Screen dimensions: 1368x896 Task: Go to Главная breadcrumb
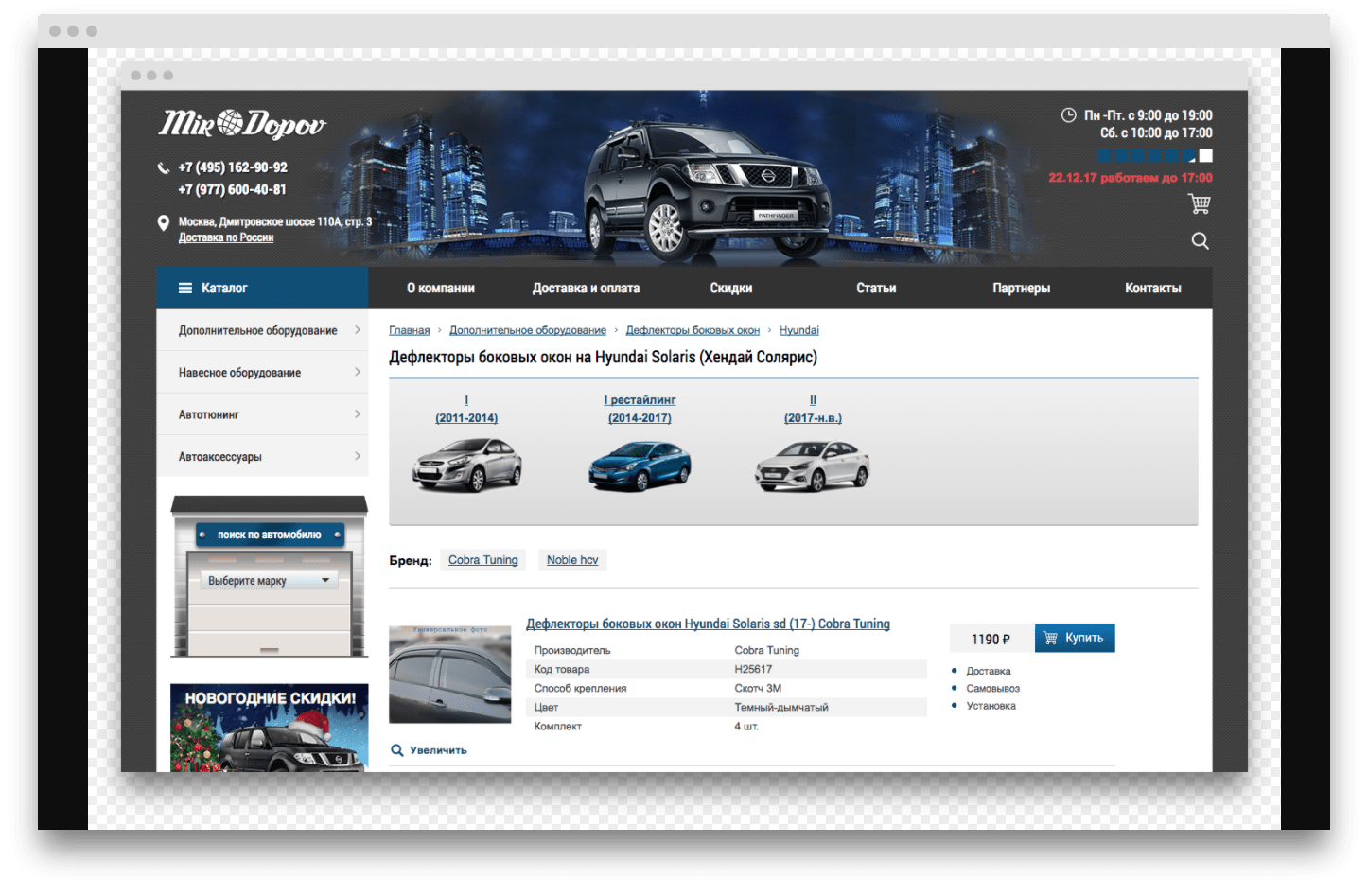click(410, 330)
